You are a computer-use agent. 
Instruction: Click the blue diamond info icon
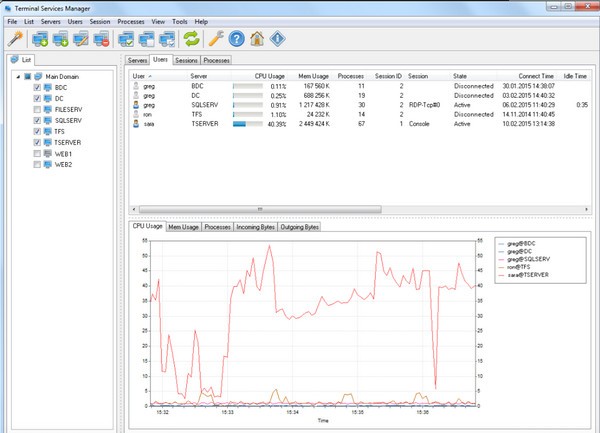click(277, 39)
